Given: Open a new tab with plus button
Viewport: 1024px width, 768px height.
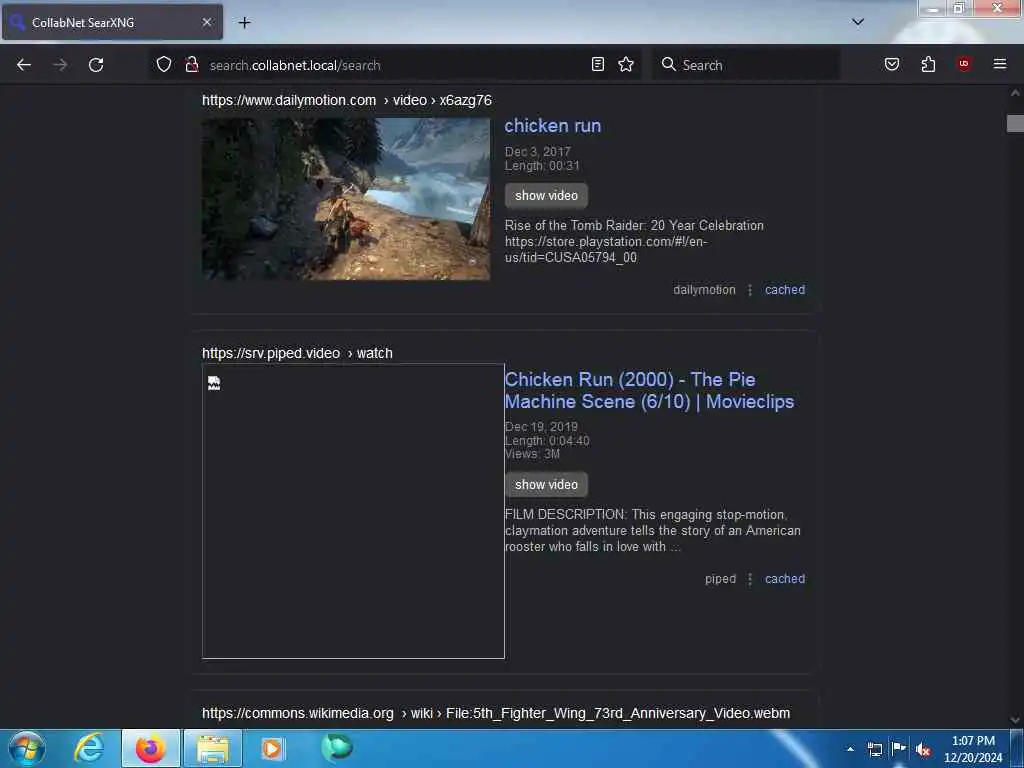Looking at the screenshot, I should (244, 23).
